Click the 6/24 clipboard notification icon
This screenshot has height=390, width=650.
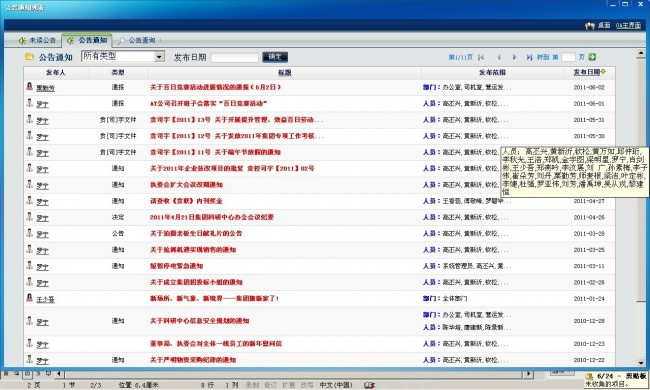(589, 376)
